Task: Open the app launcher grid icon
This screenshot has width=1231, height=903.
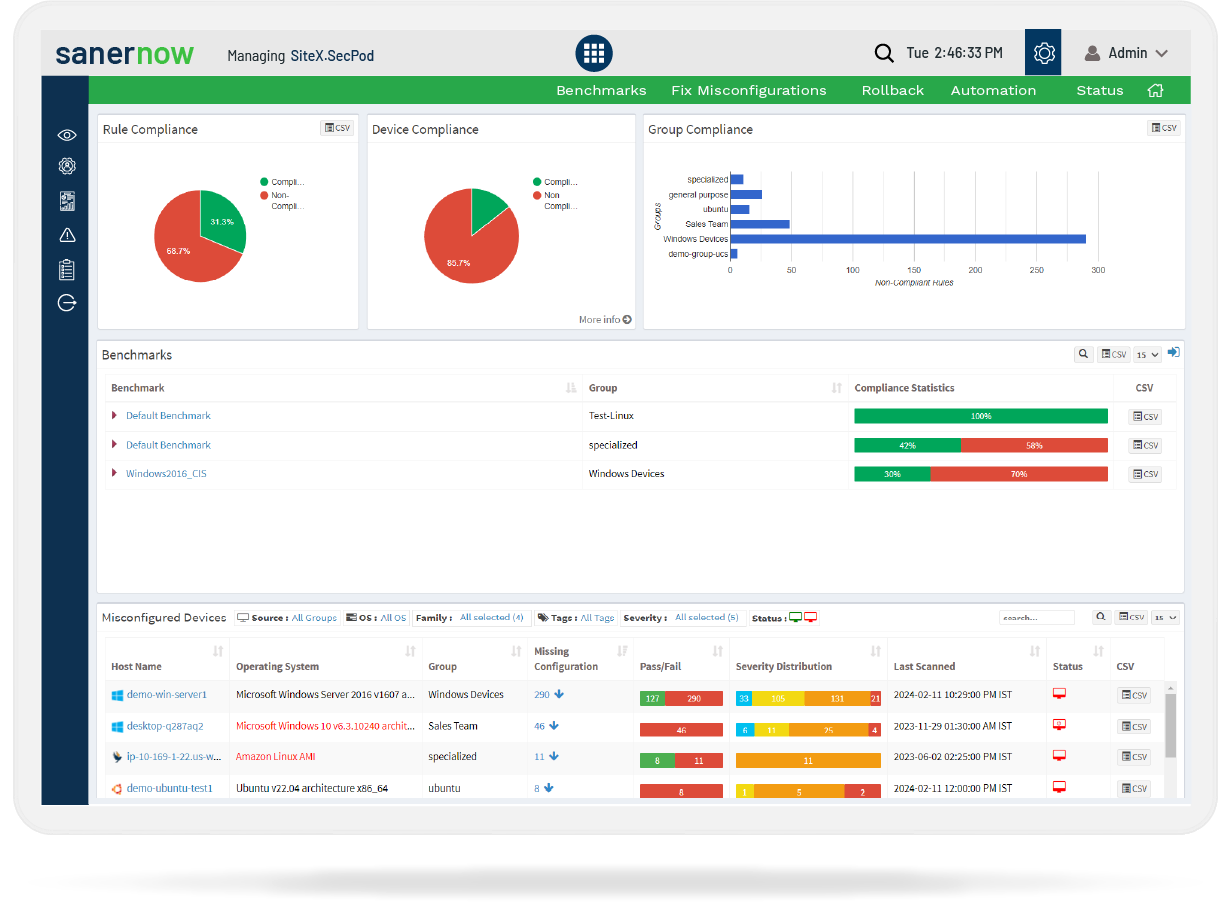Action: [593, 53]
